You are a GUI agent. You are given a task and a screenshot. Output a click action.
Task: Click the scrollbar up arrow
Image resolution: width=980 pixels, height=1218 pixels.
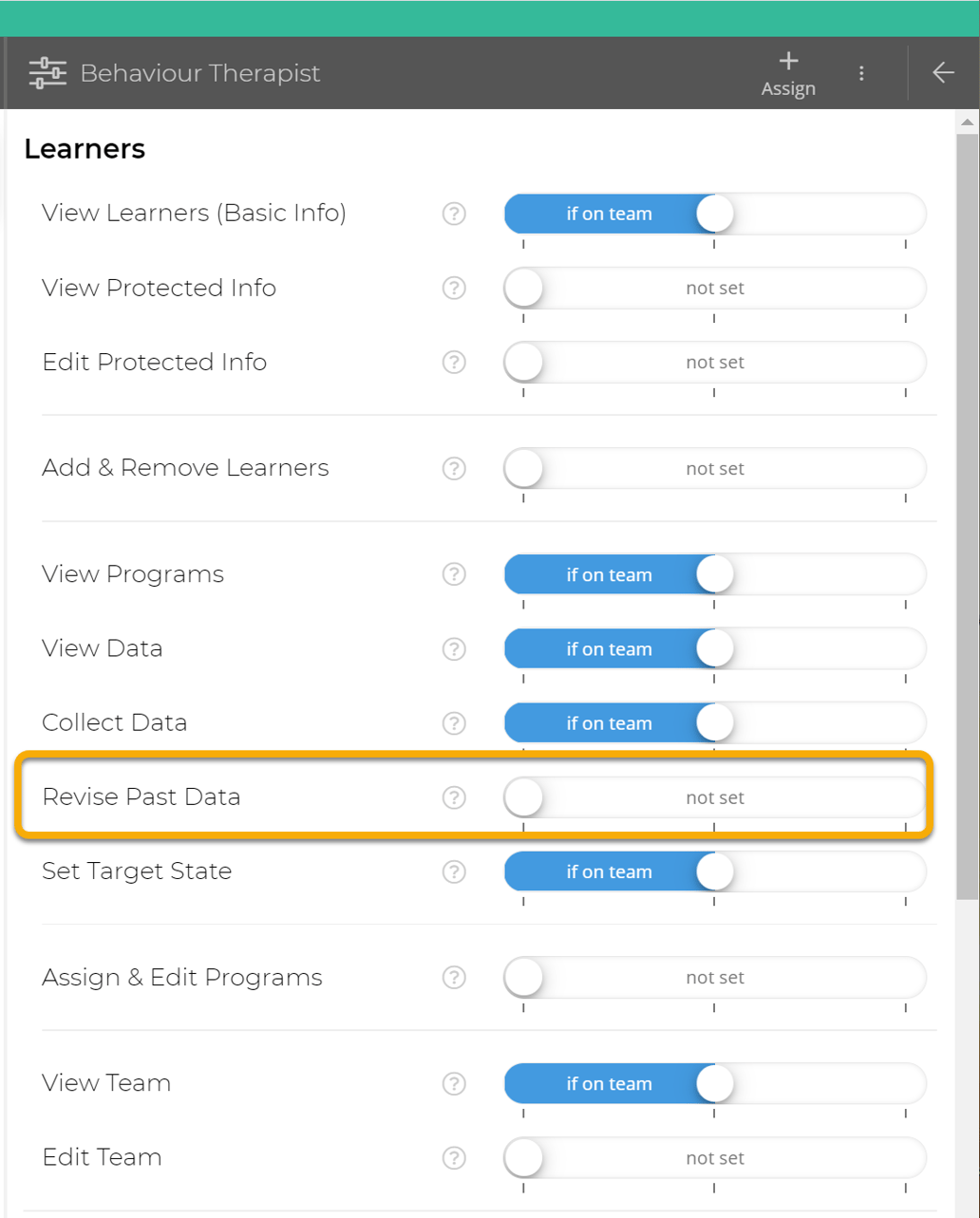968,122
